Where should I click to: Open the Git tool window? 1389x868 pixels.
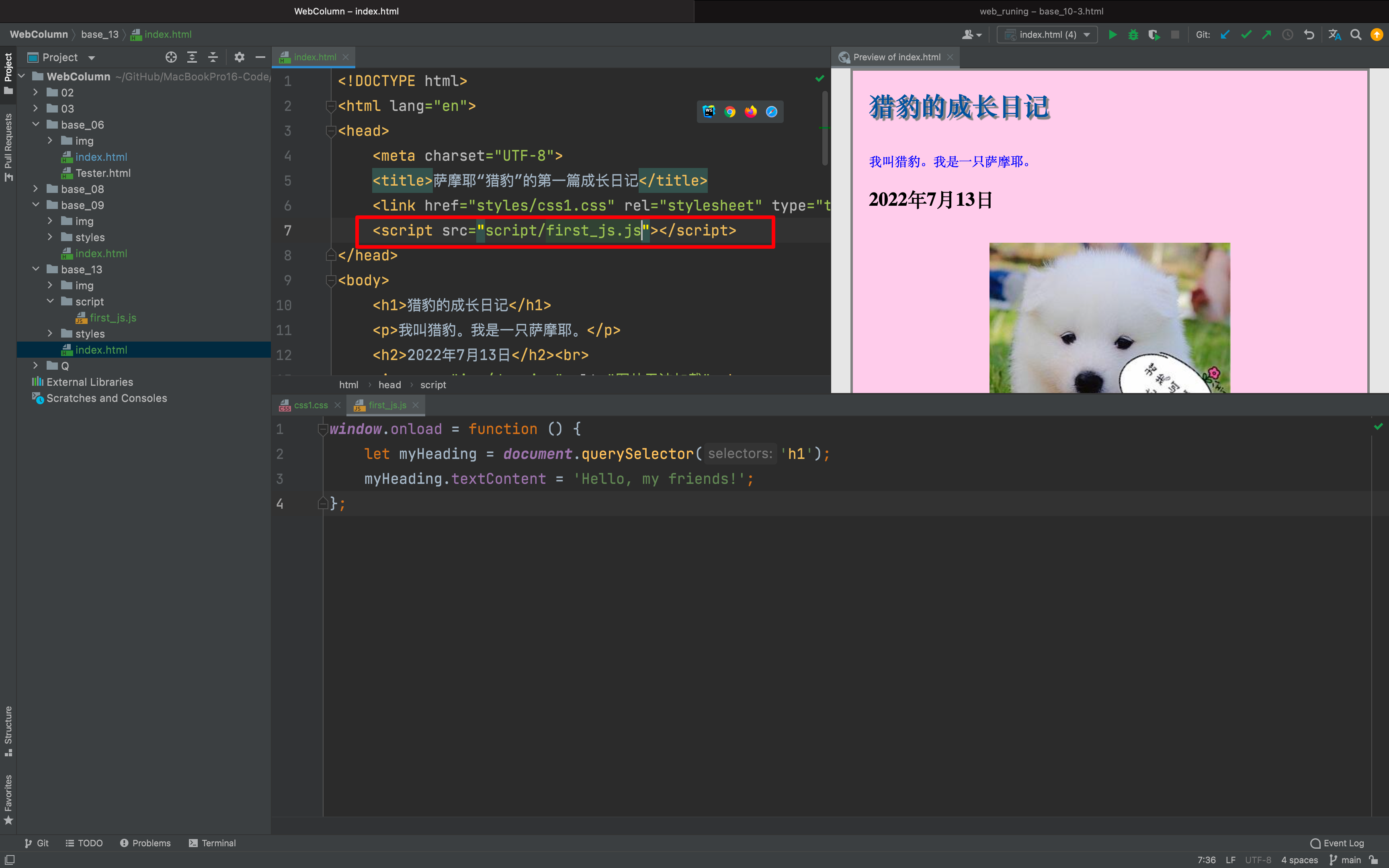37,843
